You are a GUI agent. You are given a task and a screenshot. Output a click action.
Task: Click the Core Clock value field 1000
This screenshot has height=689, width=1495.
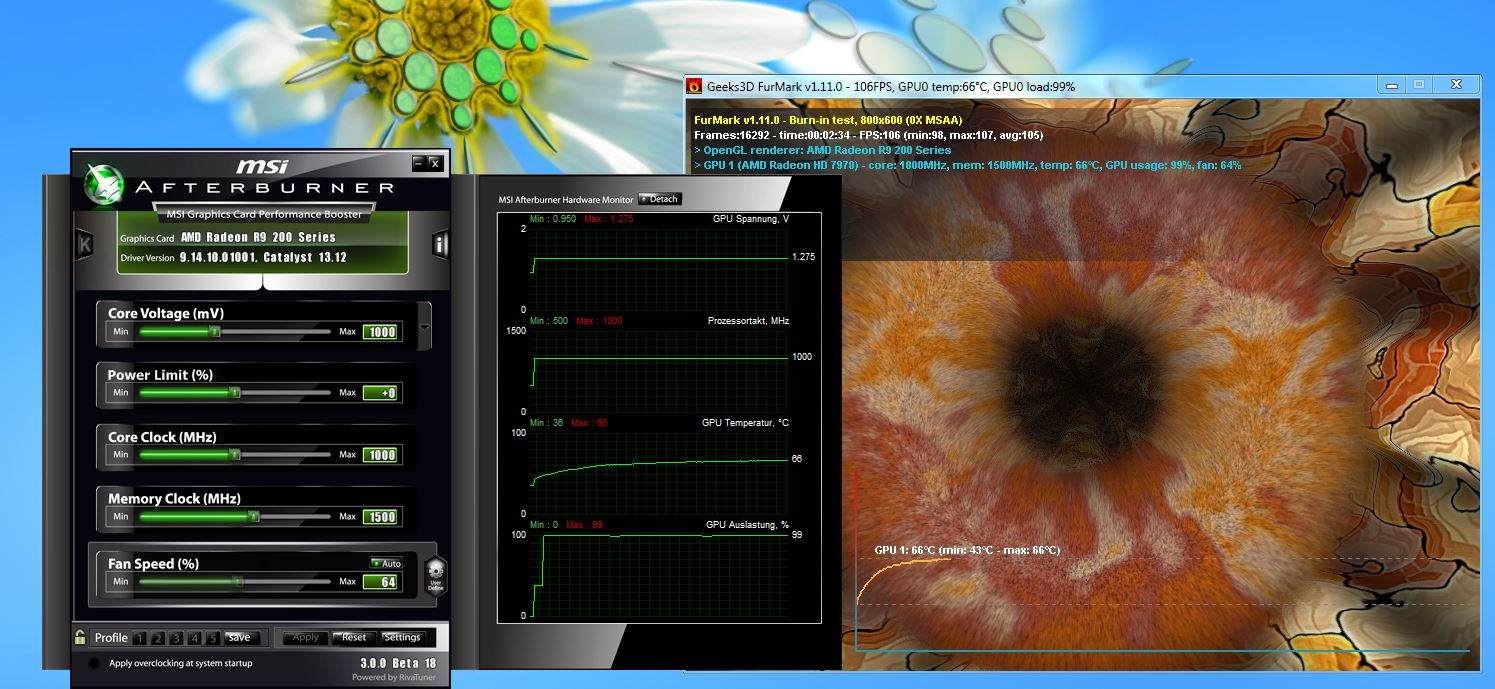tap(380, 455)
